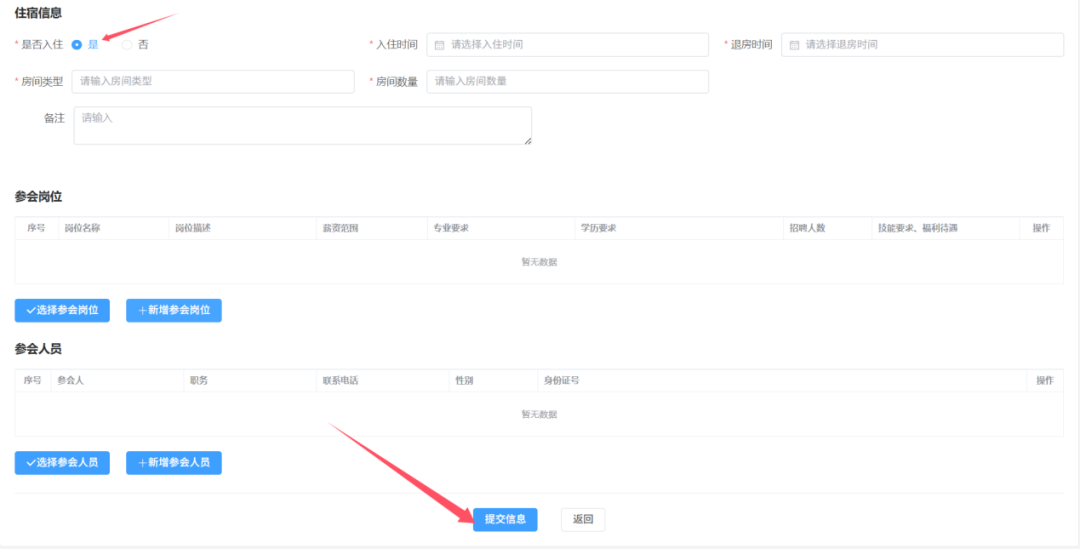Screen dimensions: 1080x549
Task: Click the 岗位名称 column header
Action: [82, 228]
